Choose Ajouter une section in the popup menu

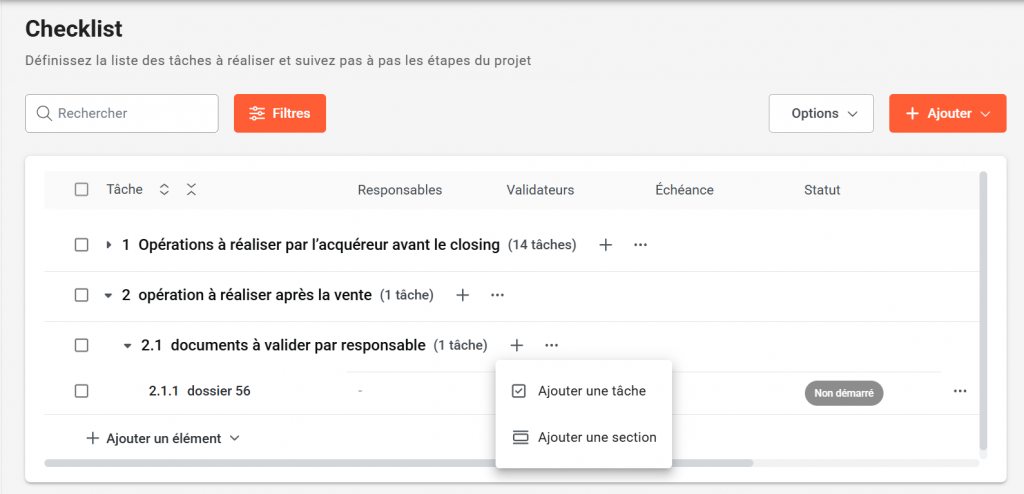pos(596,437)
